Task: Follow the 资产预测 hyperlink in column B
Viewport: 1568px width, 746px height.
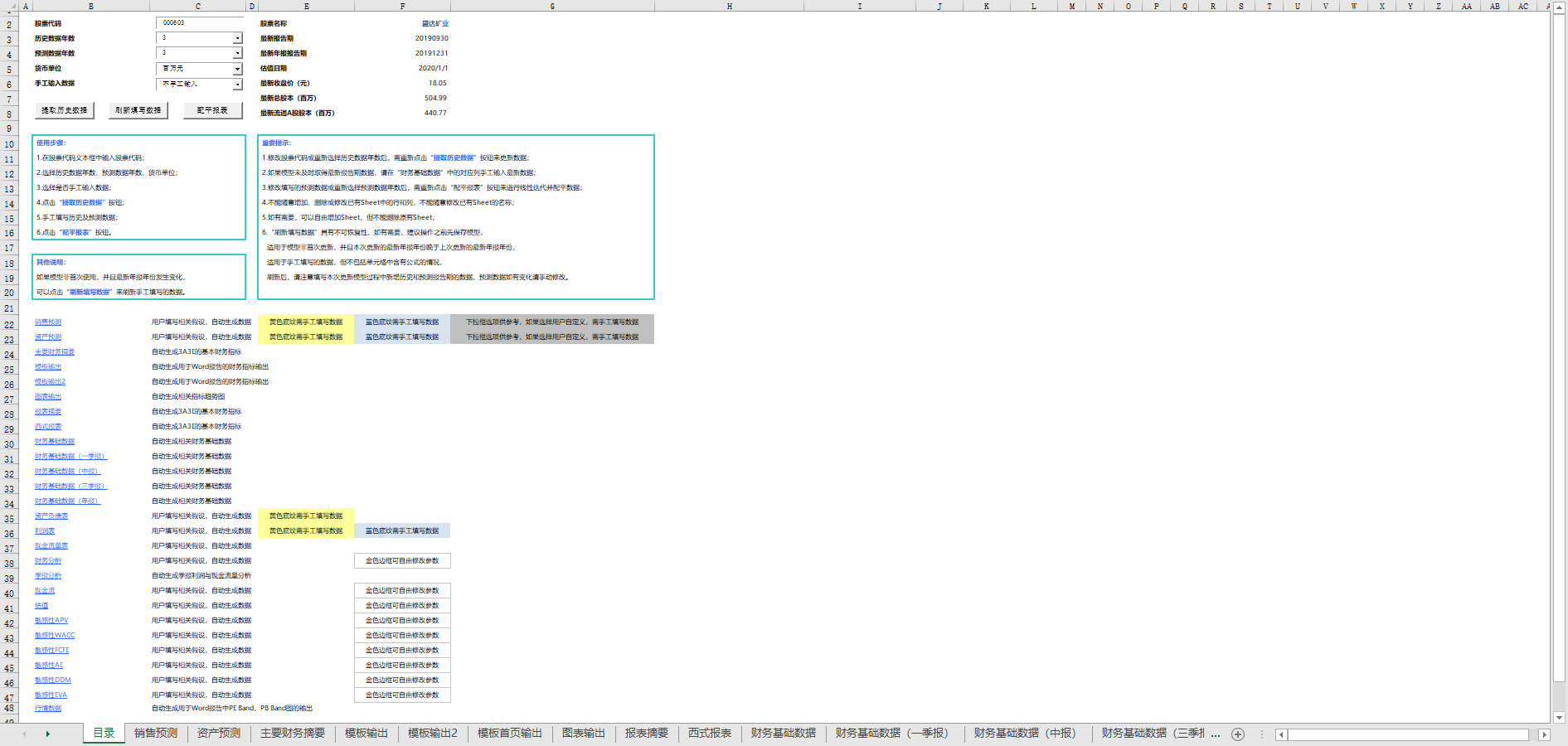Action: pyautogui.click(x=48, y=337)
